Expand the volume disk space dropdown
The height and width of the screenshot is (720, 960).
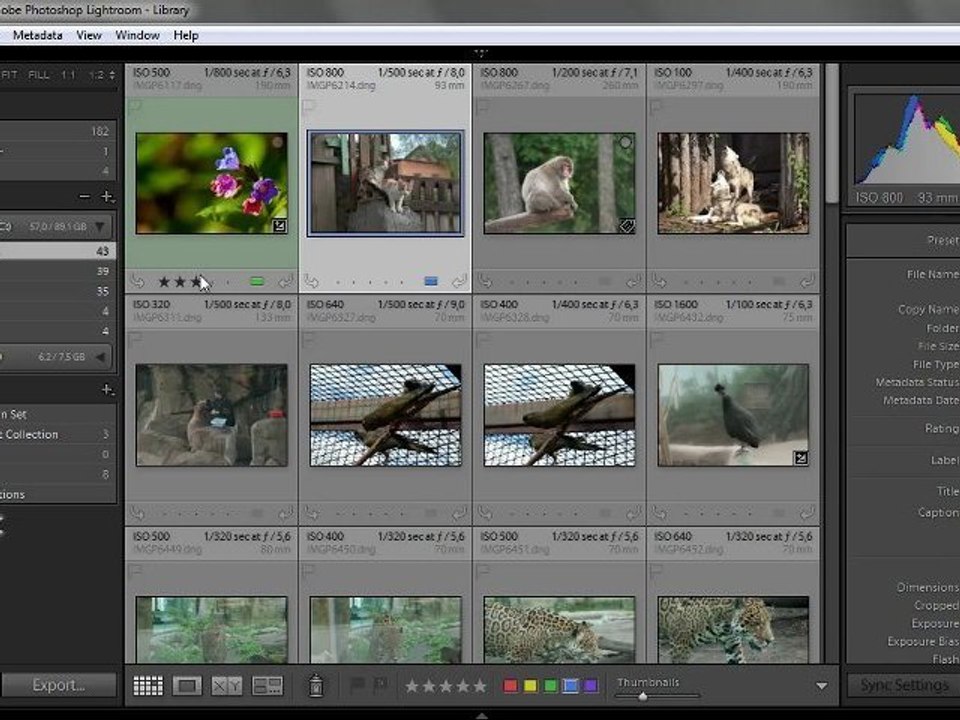[99, 227]
